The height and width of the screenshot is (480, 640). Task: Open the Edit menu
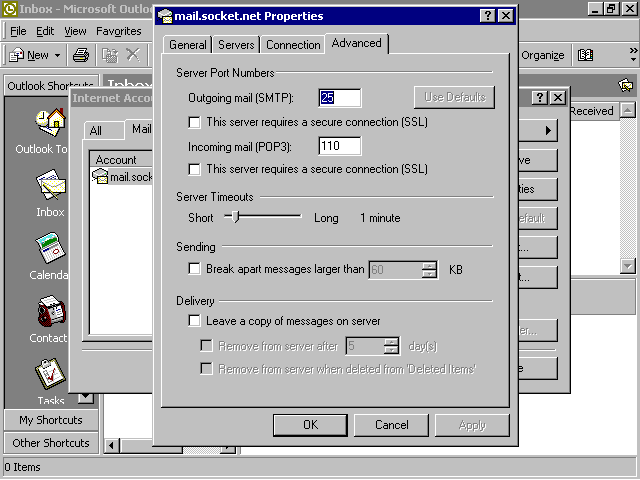(x=45, y=31)
